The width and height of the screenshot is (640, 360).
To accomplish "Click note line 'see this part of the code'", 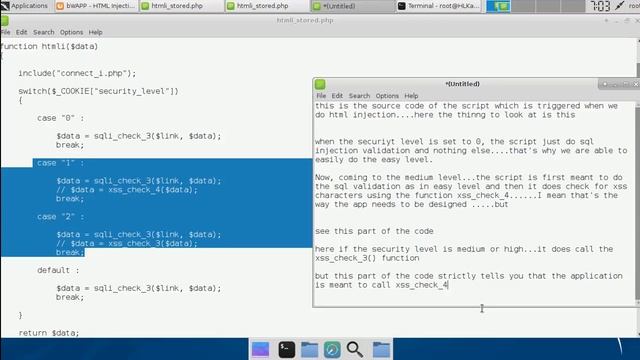I will (374, 231).
